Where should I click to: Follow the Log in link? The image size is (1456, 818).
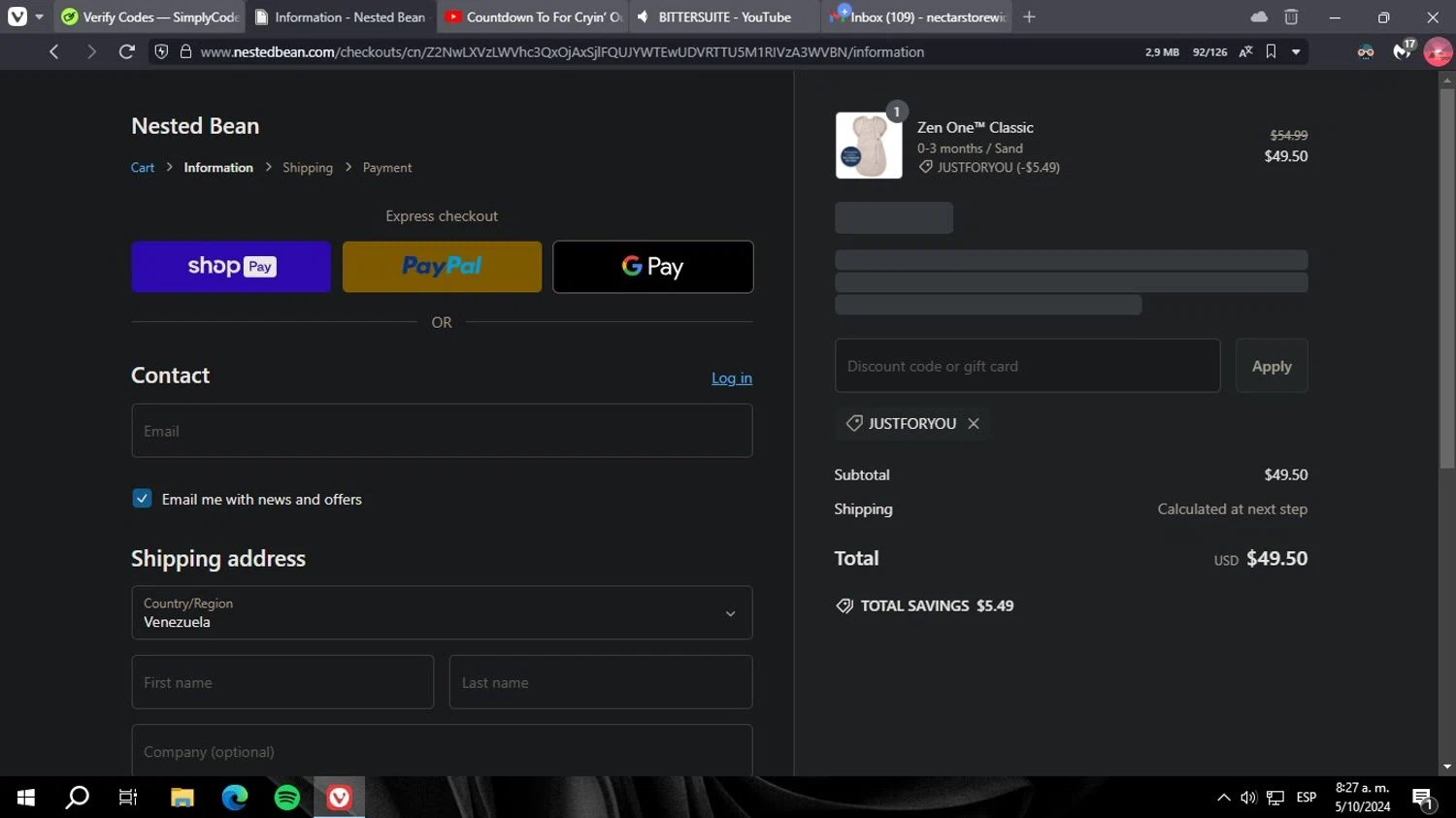click(x=732, y=378)
